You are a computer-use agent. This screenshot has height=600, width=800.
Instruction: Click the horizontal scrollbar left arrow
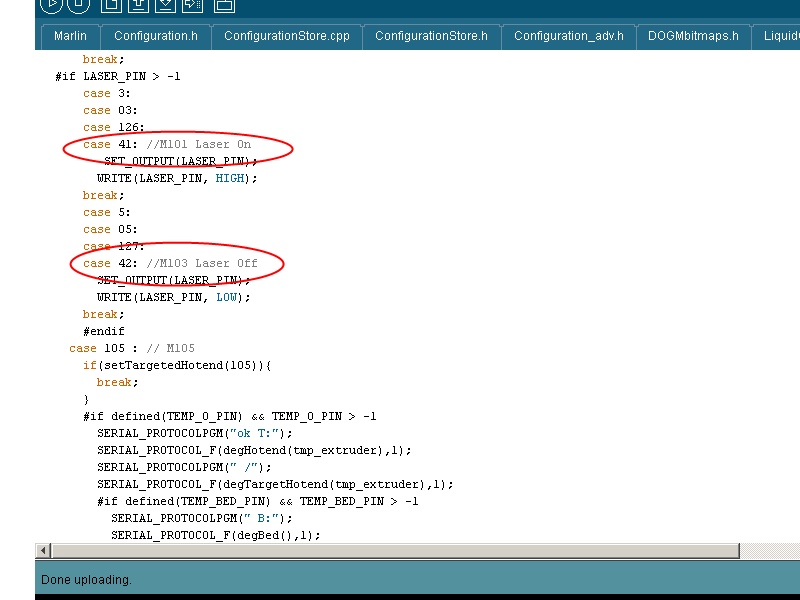42,551
